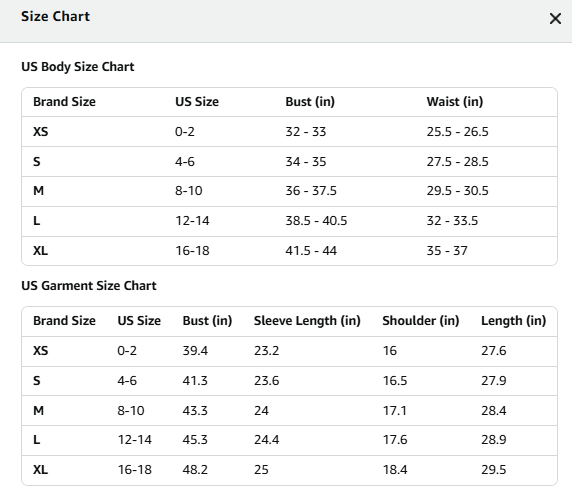Click the XS row in body chart
572x500 pixels.
289,132
